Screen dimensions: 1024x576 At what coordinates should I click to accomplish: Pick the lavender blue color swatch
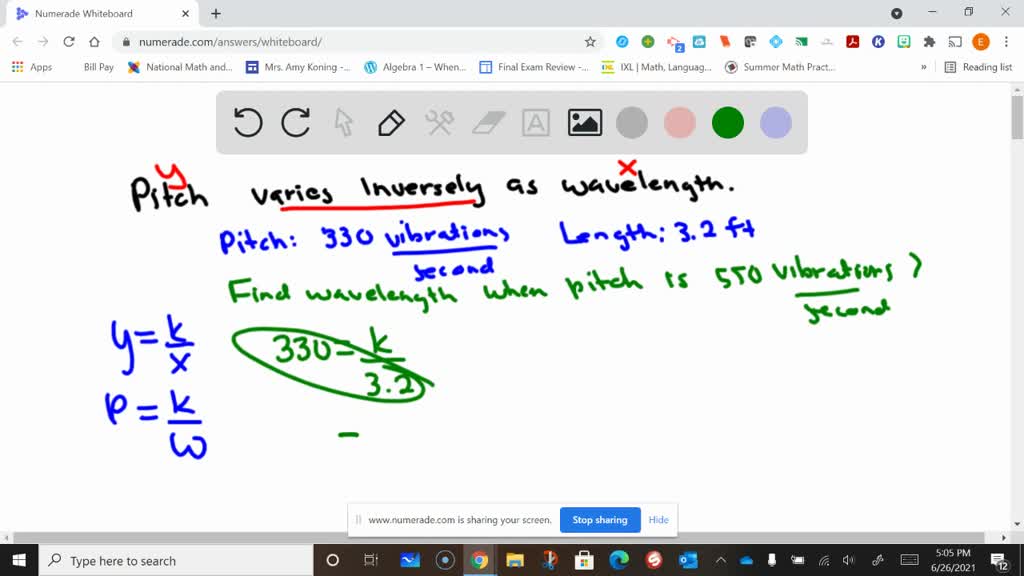pos(776,123)
